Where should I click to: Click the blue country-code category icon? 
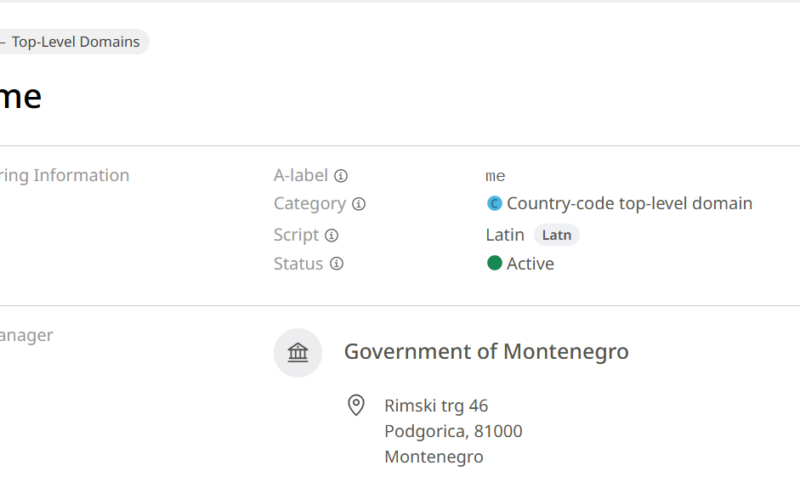[494, 204]
